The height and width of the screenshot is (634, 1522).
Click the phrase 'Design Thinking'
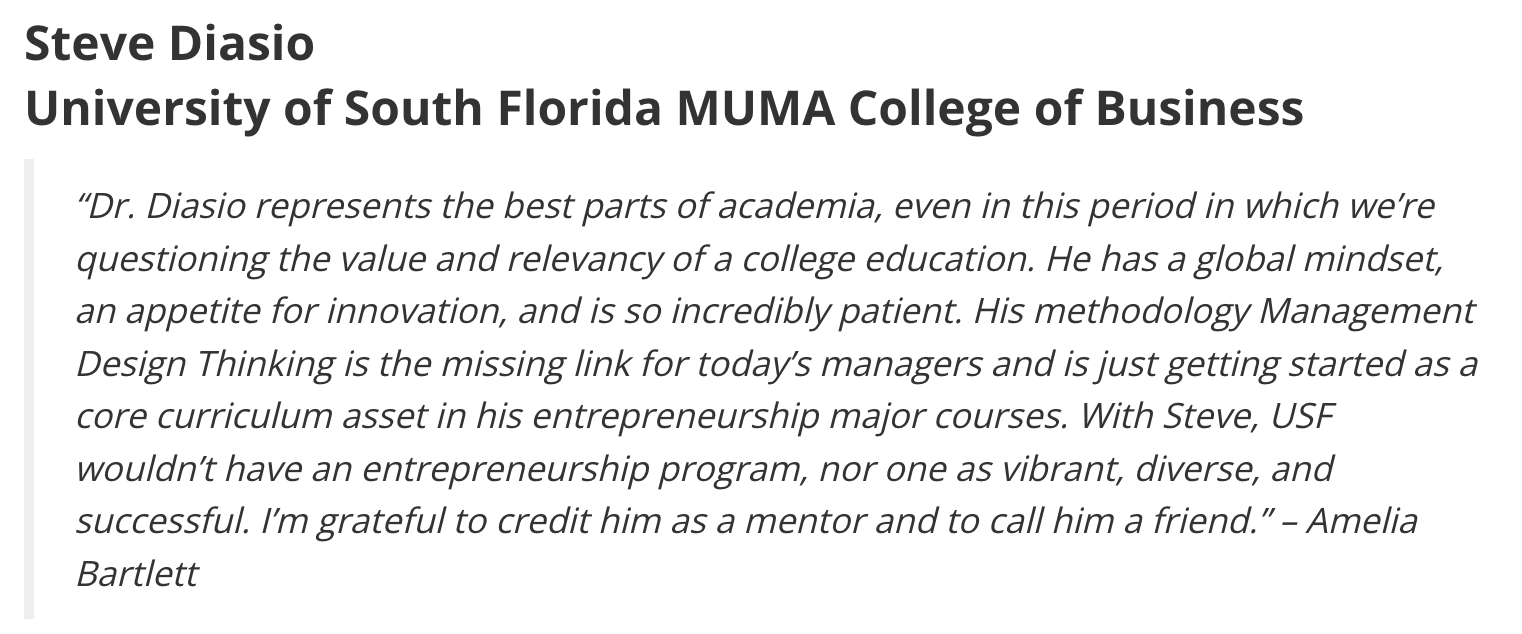click(x=206, y=364)
